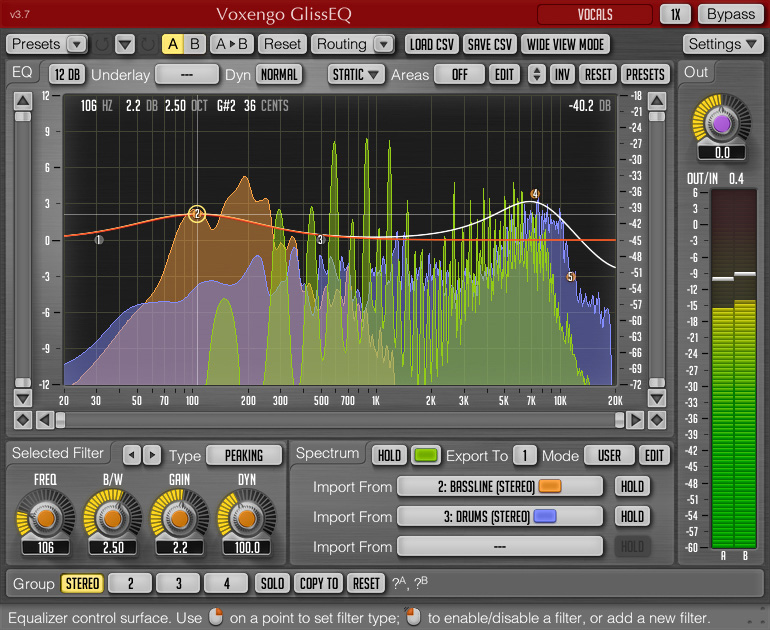
Task: Switch to state B
Action: (x=194, y=44)
